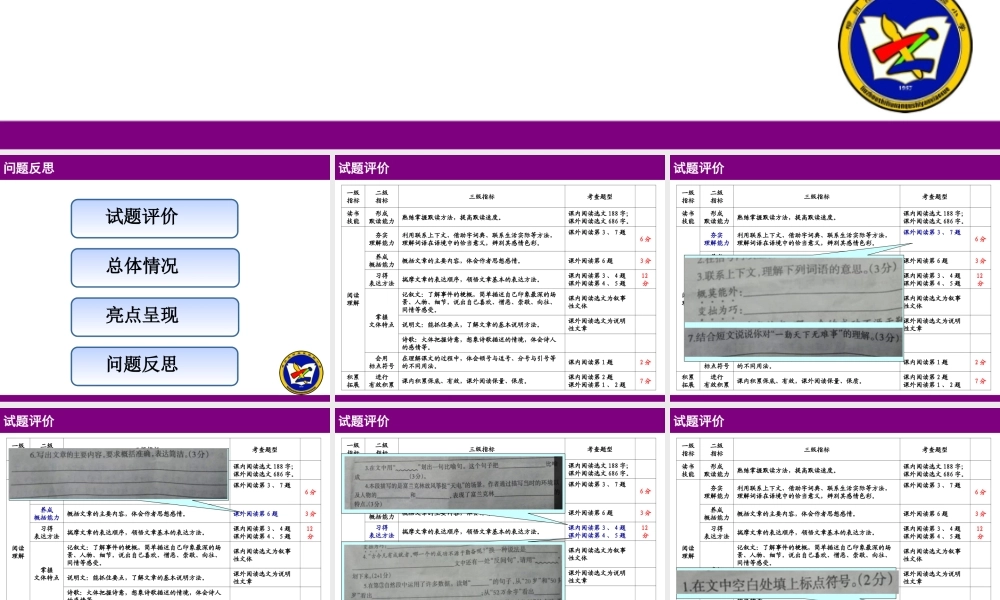This screenshot has width=1000, height=600.
Task: Click the wide purple banner strip
Action: (x=500, y=135)
